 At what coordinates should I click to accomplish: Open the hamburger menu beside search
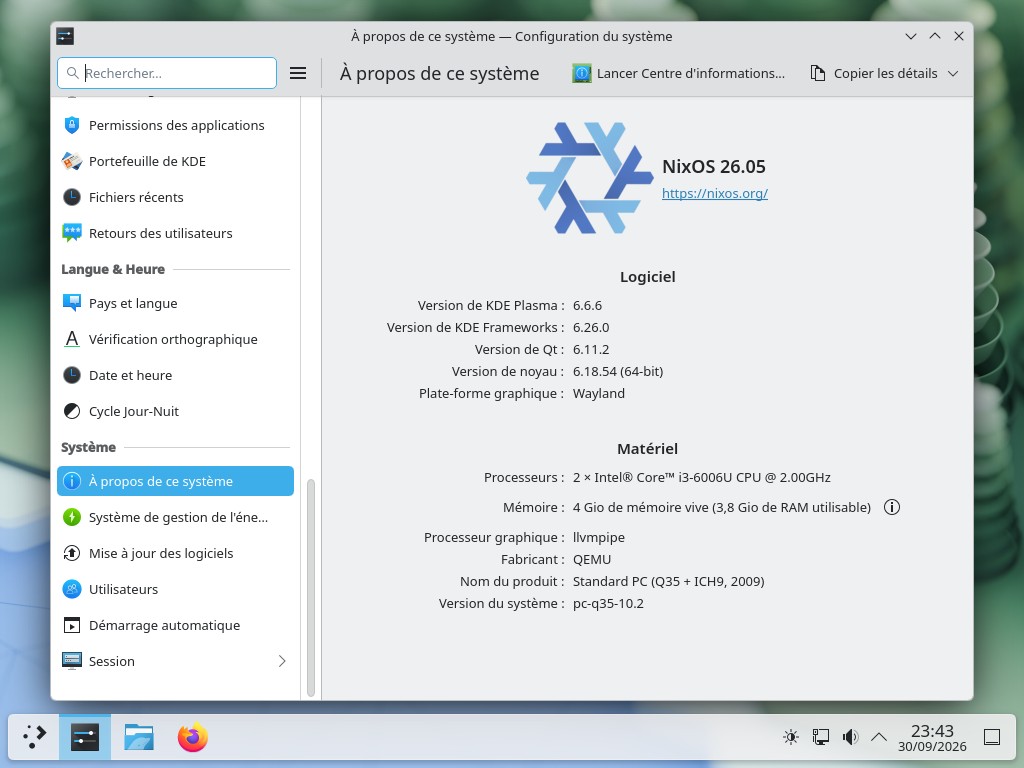tap(298, 73)
